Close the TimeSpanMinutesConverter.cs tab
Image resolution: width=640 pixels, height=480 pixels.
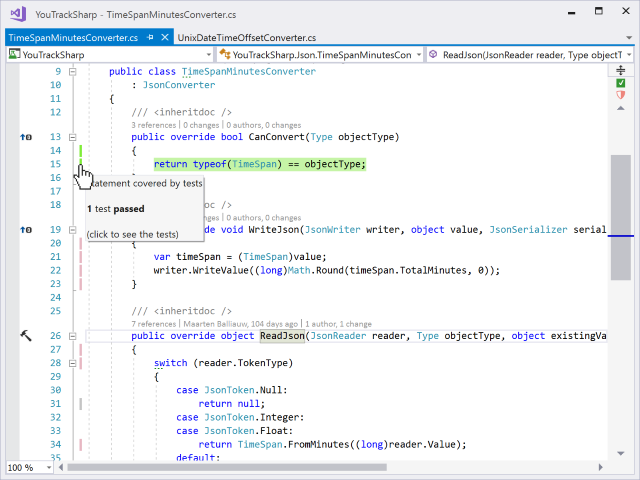(x=164, y=38)
